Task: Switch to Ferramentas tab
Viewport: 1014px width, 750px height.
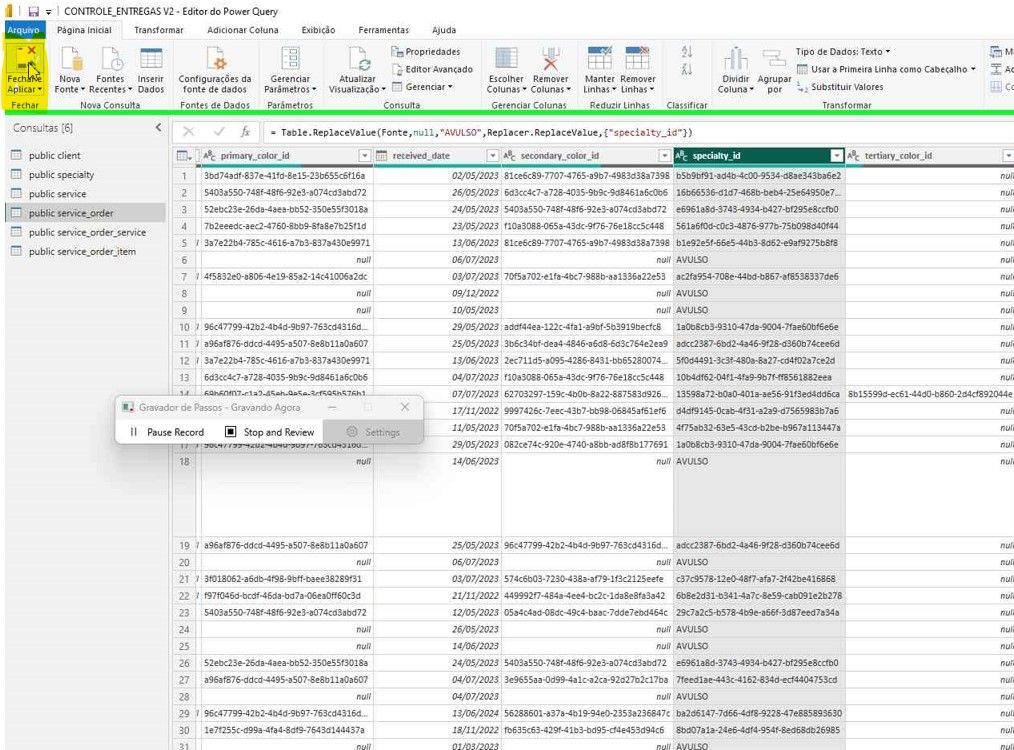Action: [x=383, y=30]
